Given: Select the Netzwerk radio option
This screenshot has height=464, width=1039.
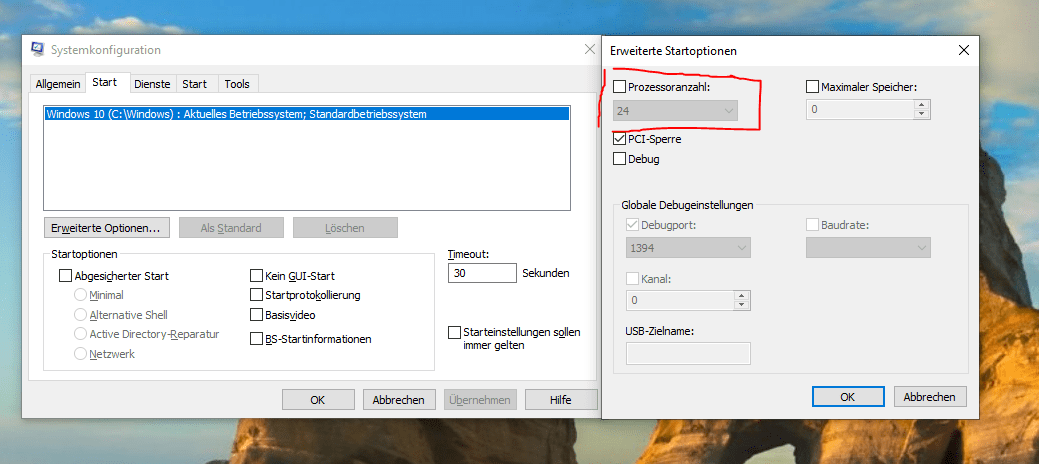Looking at the screenshot, I should click(x=80, y=354).
